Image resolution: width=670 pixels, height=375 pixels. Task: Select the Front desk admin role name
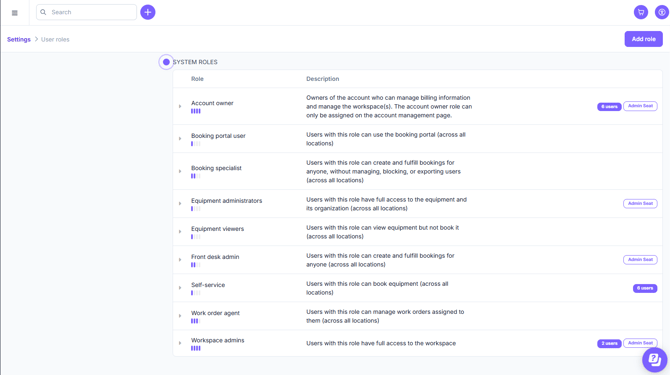215,257
